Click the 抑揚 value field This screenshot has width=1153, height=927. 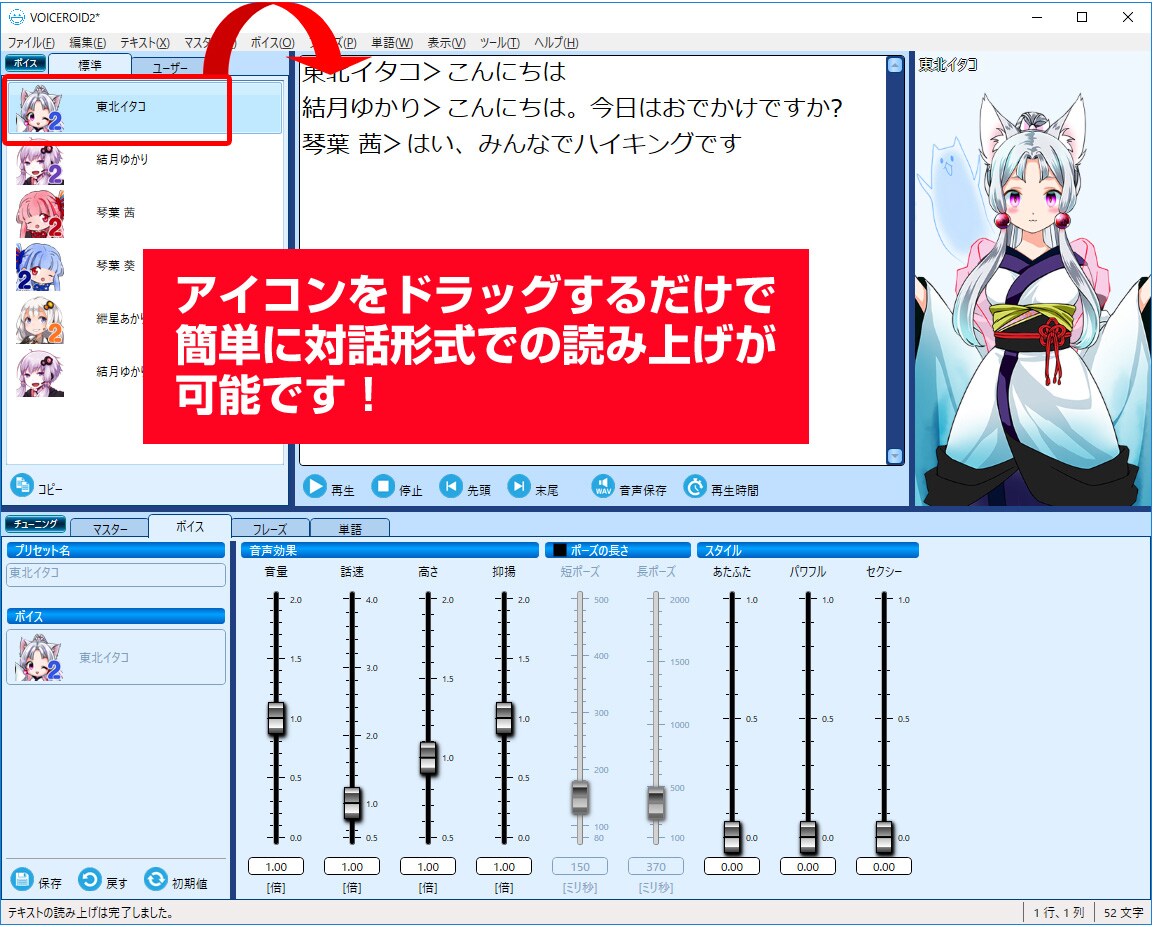click(504, 867)
